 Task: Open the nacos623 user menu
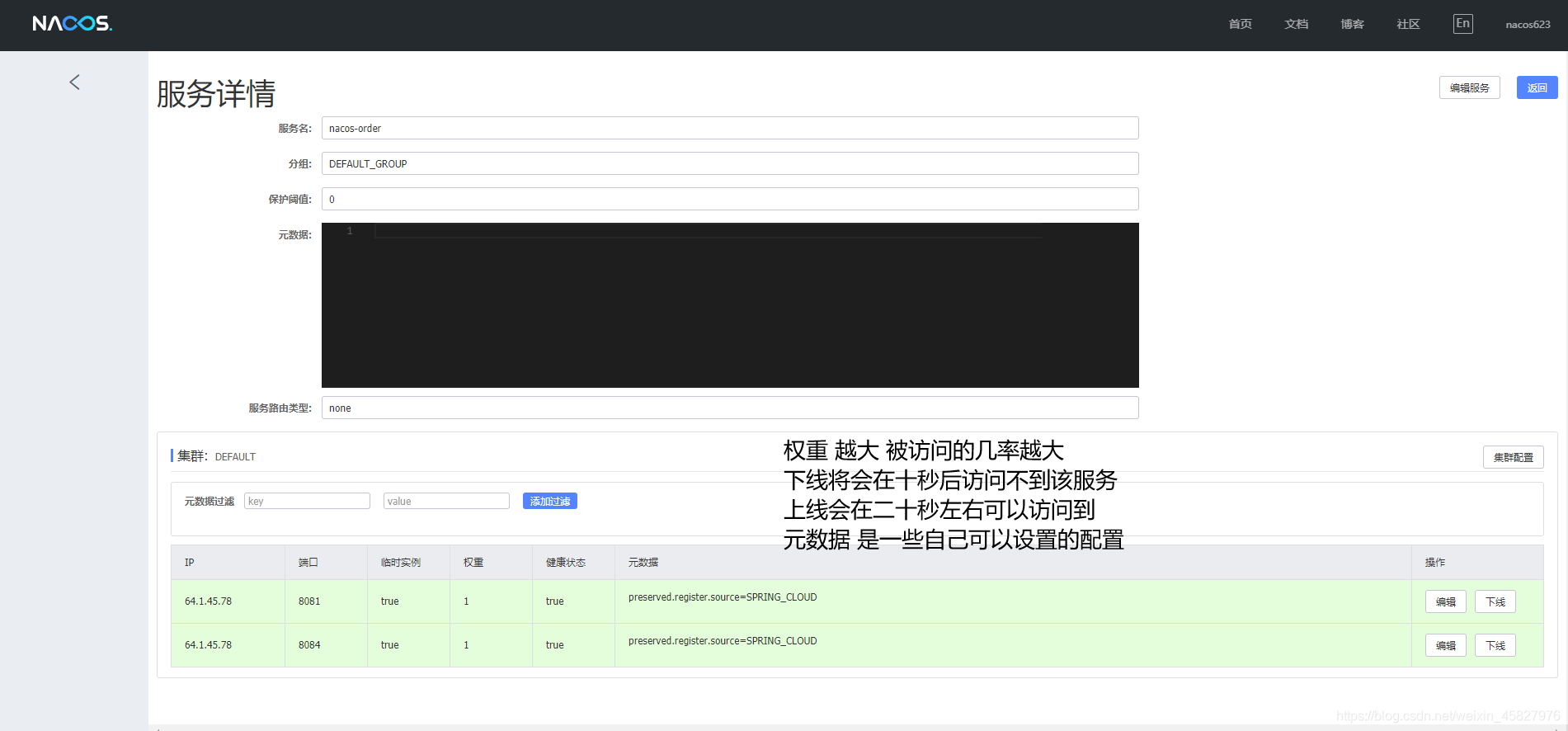click(x=1528, y=25)
